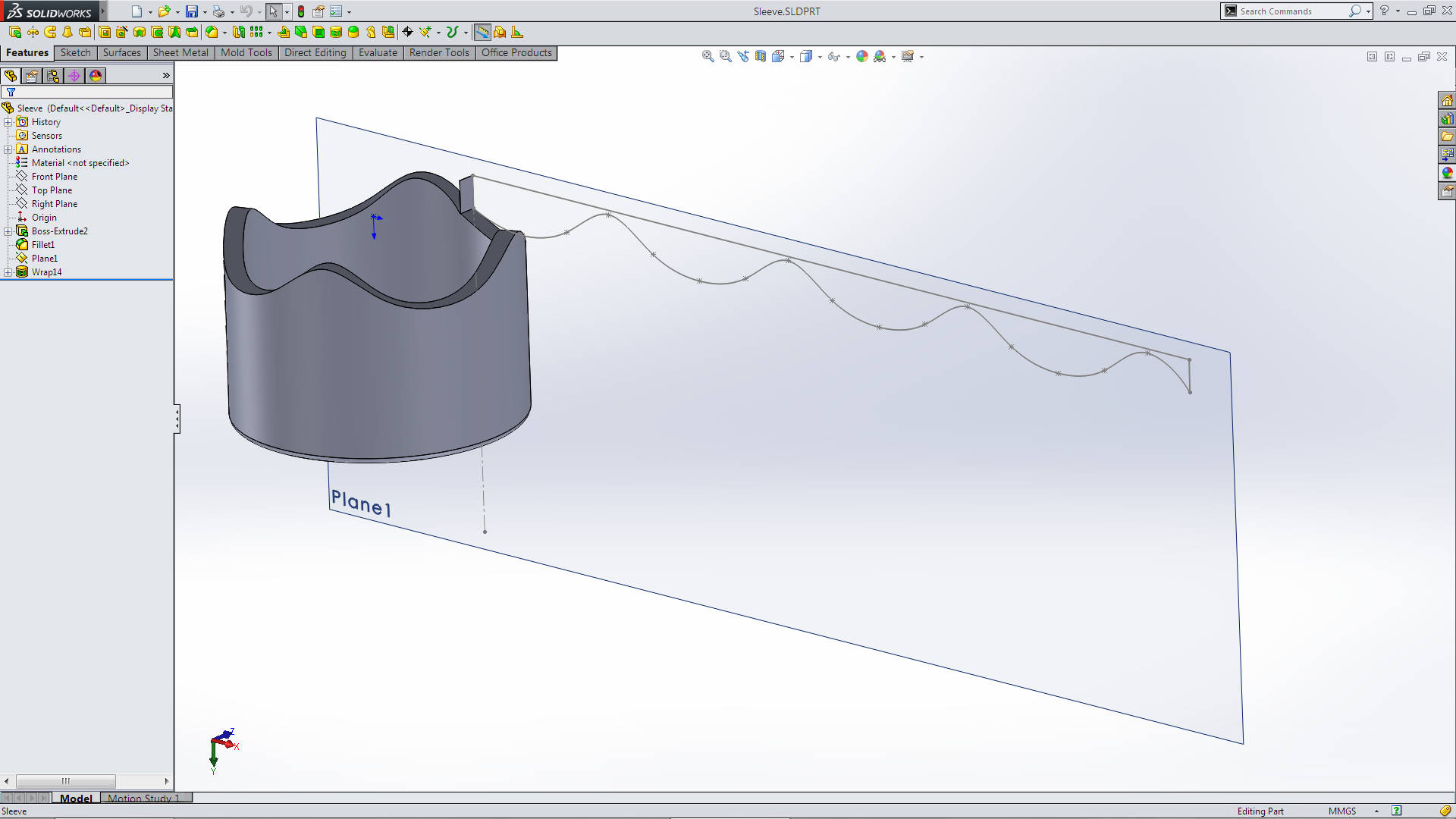
Task: Open the DimXpertManager crosshair tab
Action: tap(74, 76)
